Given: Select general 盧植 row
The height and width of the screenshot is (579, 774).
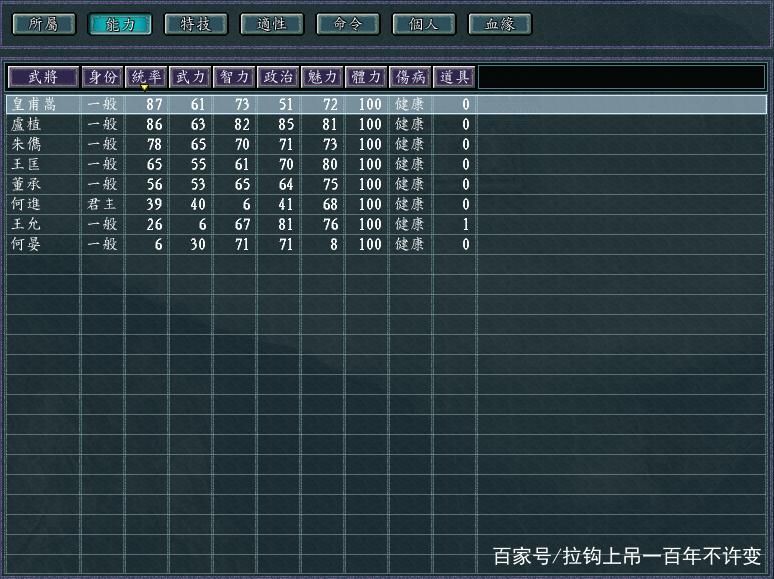Looking at the screenshot, I should click(x=387, y=124).
